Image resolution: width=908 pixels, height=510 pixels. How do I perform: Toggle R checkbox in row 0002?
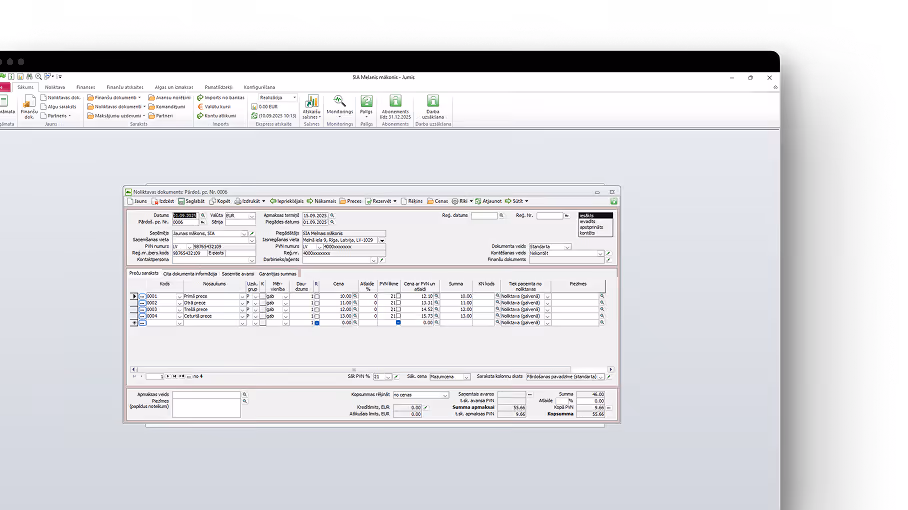pyautogui.click(x=317, y=303)
